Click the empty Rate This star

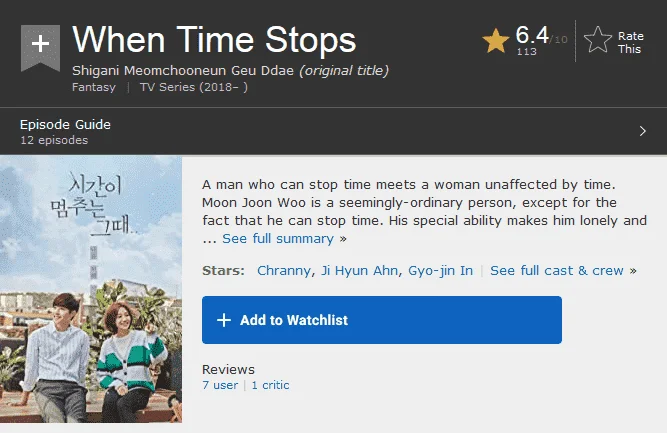[x=598, y=40]
